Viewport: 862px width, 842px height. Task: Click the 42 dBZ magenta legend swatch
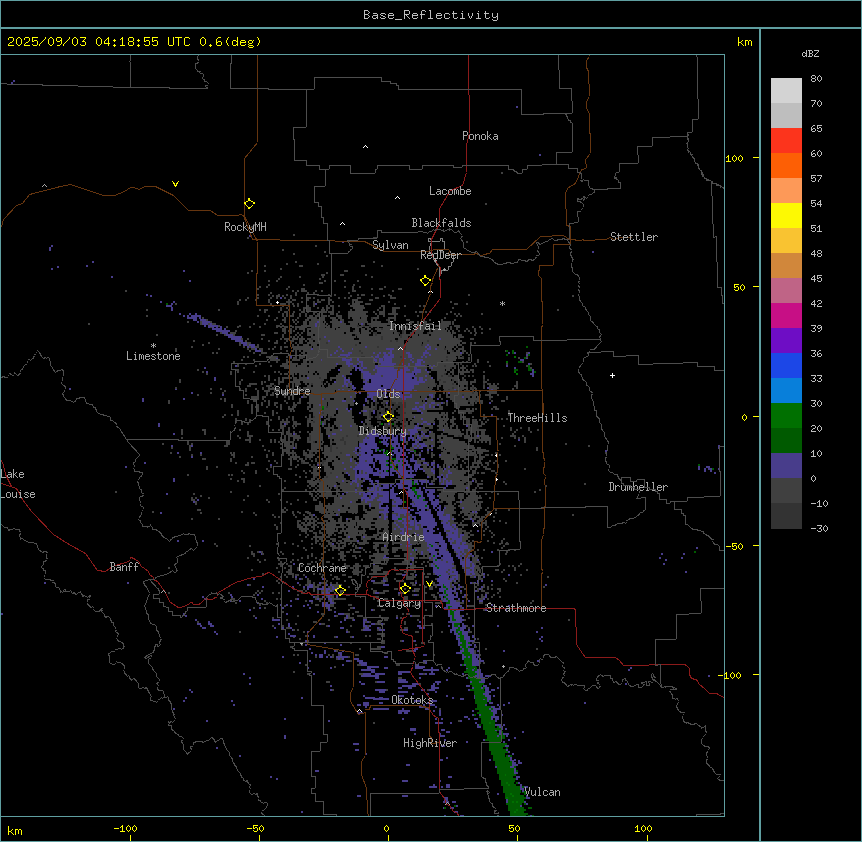786,315
